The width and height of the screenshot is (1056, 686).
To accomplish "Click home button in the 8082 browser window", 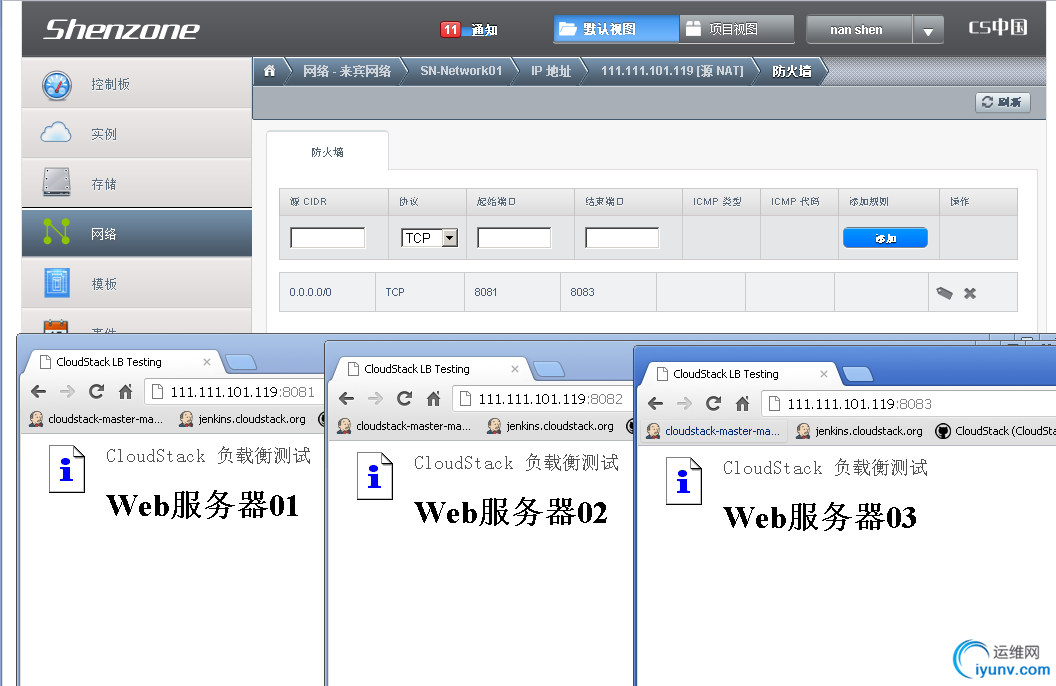I will click(433, 399).
